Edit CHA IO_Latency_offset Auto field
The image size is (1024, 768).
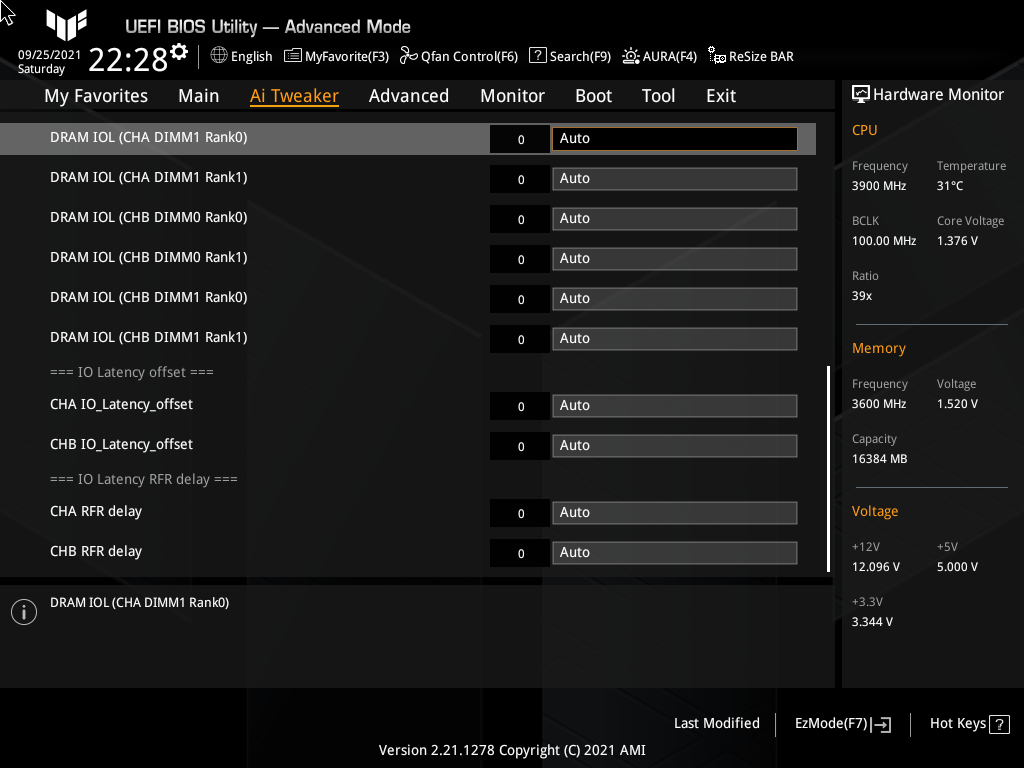point(675,406)
